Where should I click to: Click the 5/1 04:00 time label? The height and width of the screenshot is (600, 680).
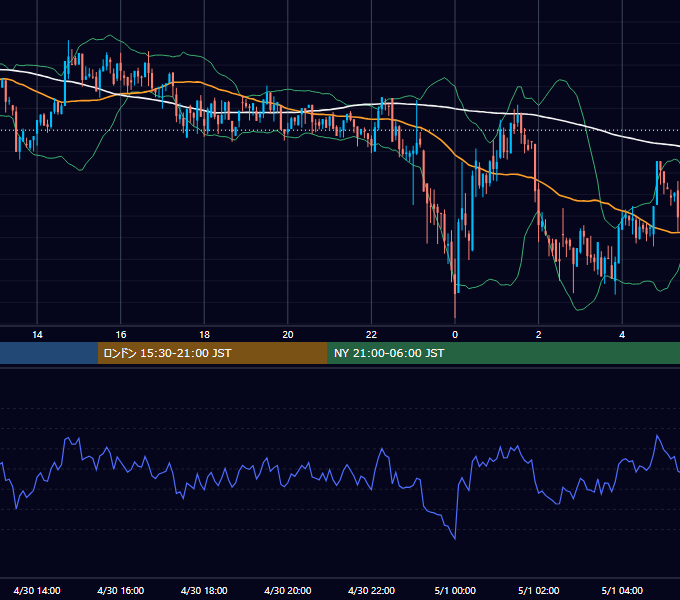622,590
